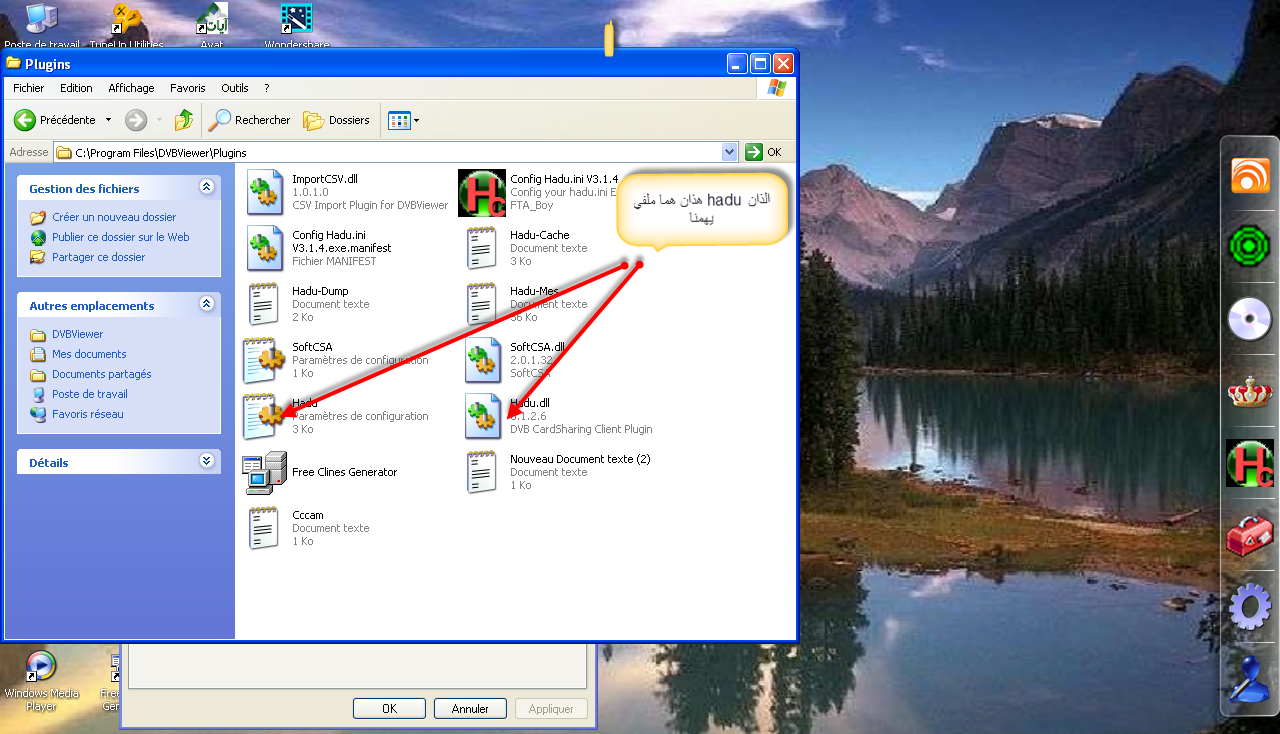This screenshot has height=734, width=1280.
Task: Click the CD disc icon in the right dock
Action: (x=1249, y=320)
